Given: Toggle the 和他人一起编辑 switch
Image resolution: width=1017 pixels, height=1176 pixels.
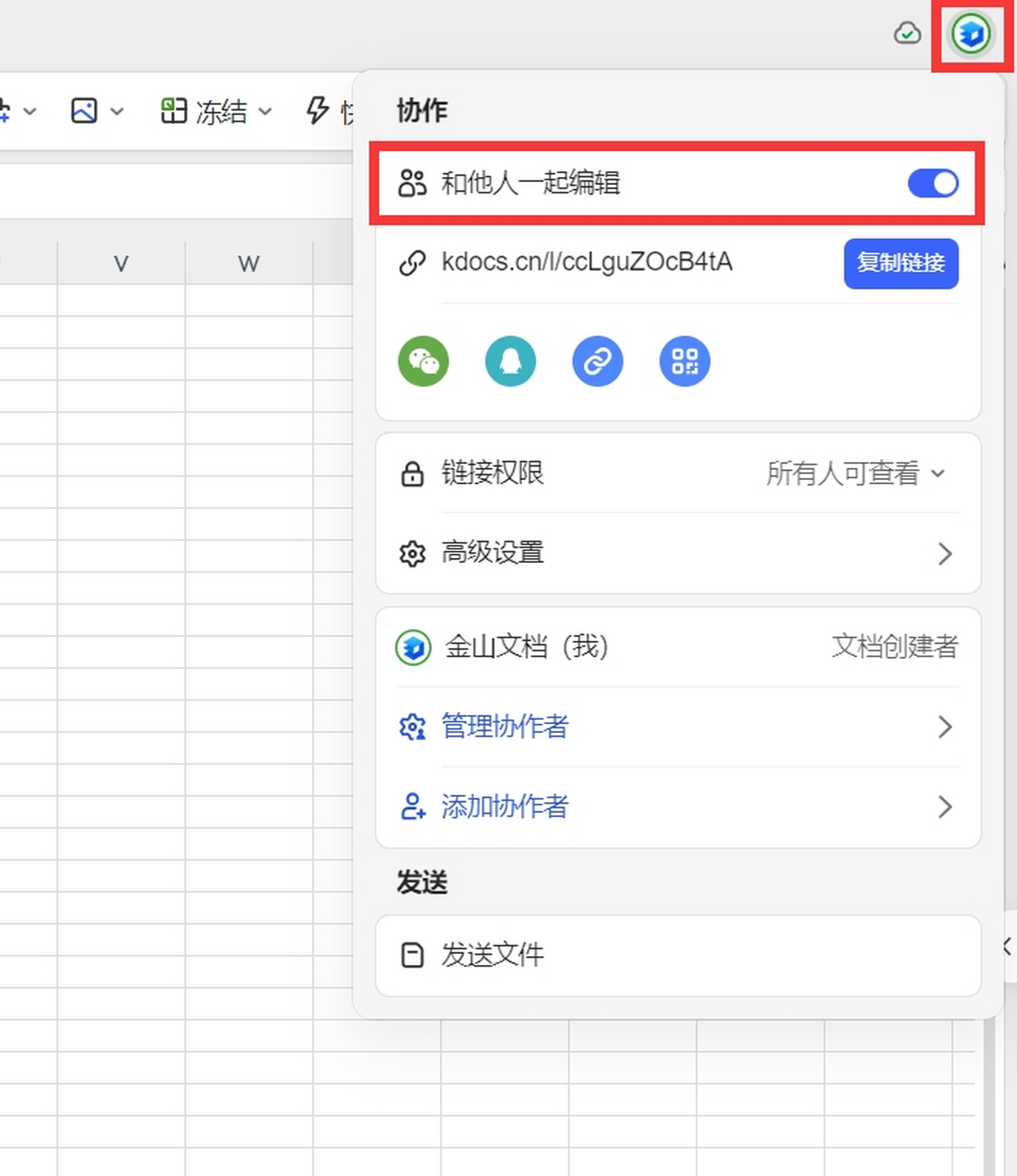Looking at the screenshot, I should (933, 183).
